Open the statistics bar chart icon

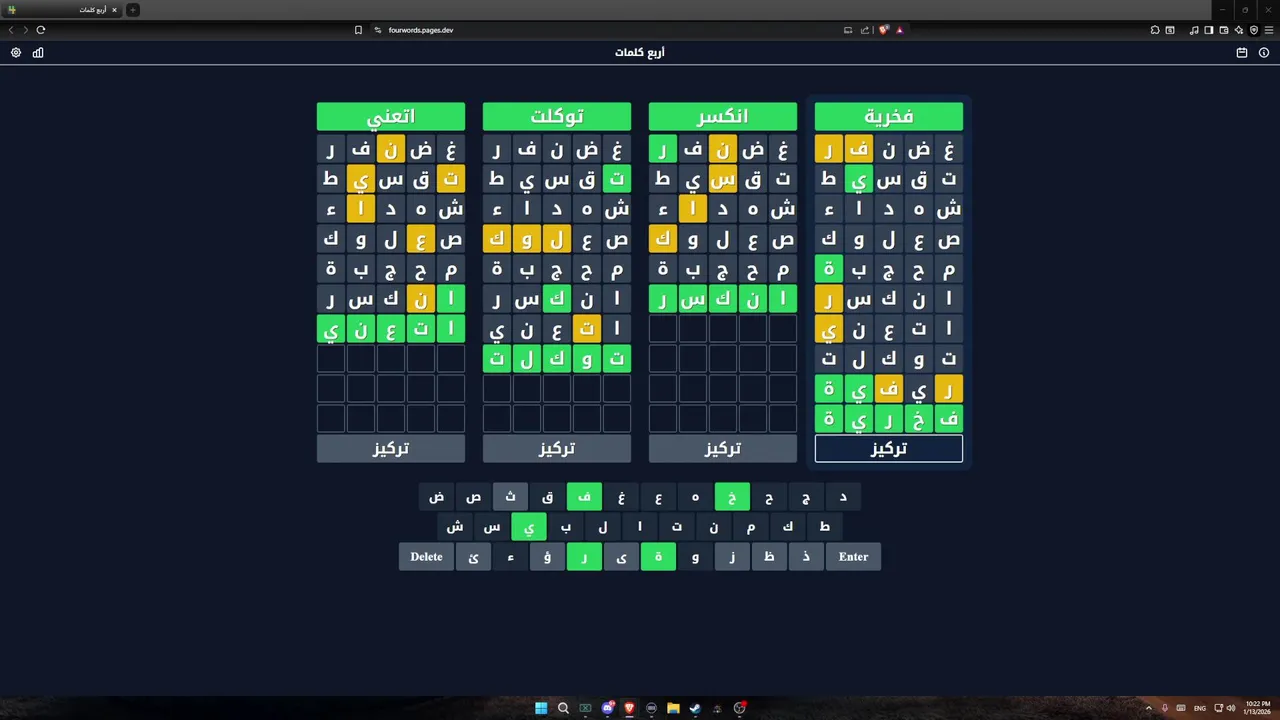point(38,53)
